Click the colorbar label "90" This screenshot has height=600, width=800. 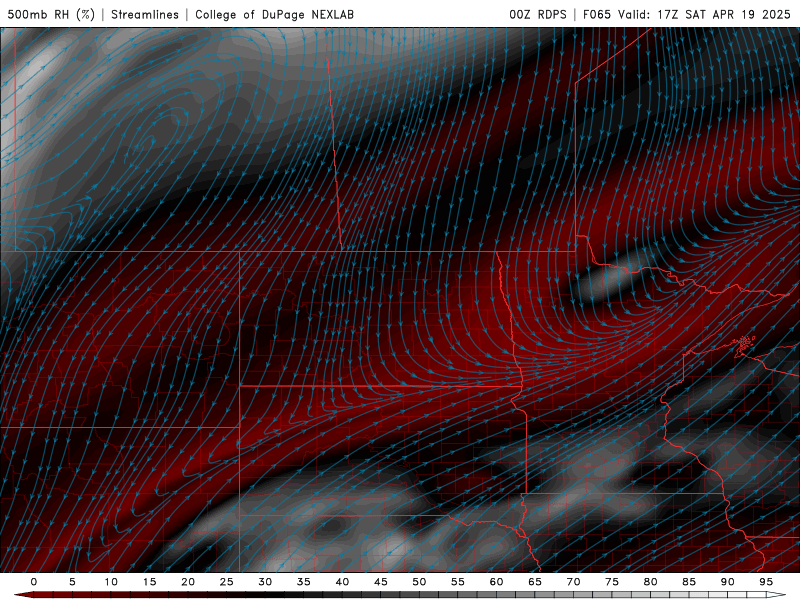tap(727, 582)
